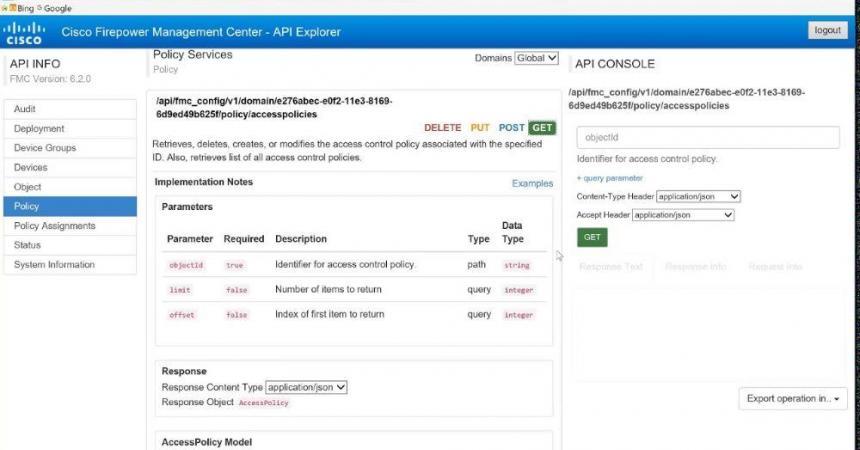Switch to the Request Info tab
The width and height of the screenshot is (860, 450).
coord(775,267)
